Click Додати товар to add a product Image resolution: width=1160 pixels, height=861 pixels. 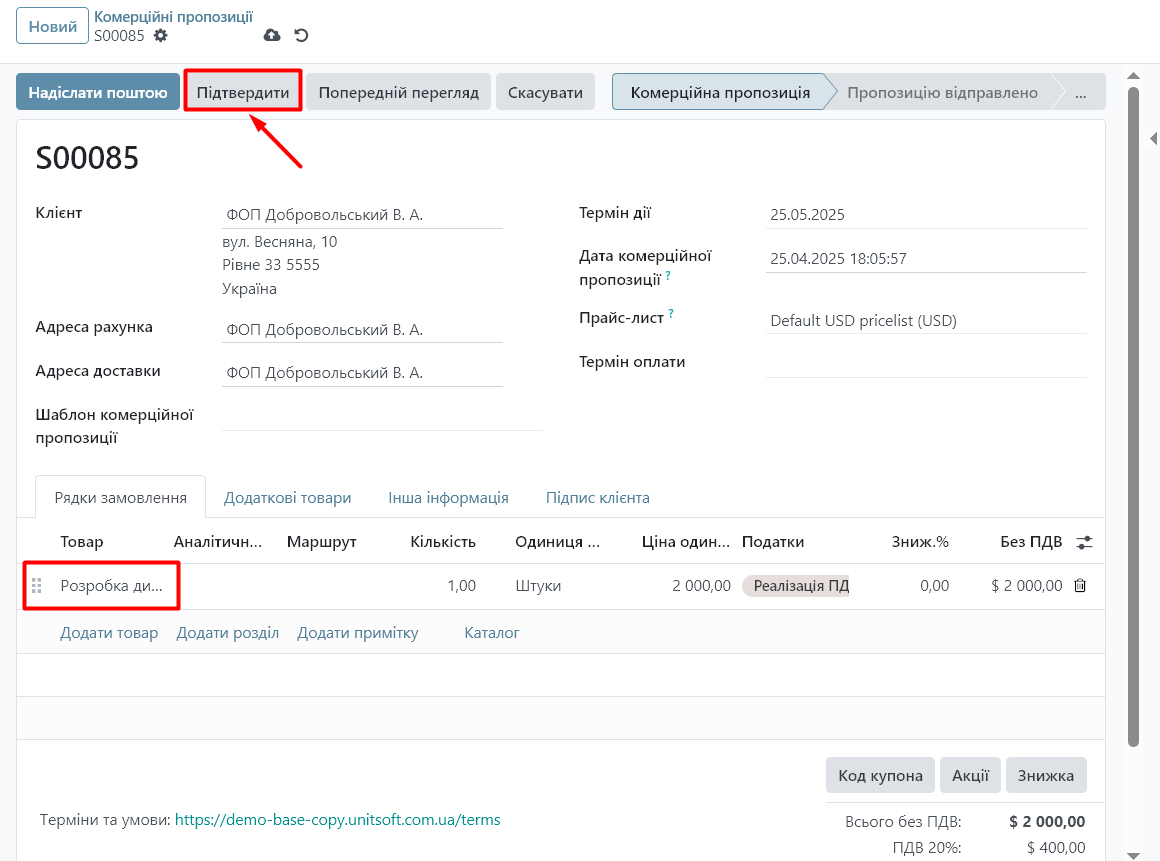109,633
